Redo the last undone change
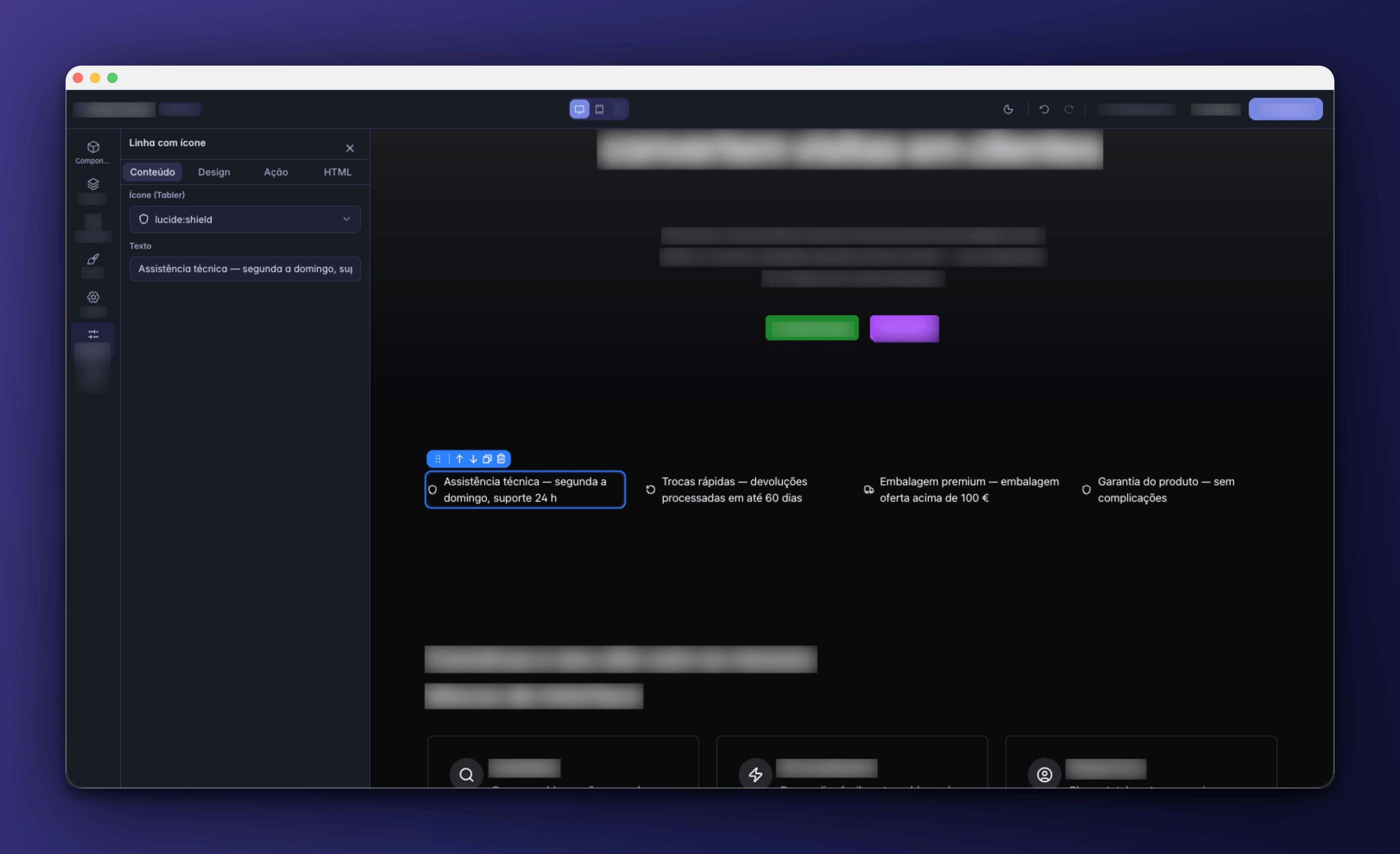This screenshot has width=1400, height=854. click(x=1069, y=109)
